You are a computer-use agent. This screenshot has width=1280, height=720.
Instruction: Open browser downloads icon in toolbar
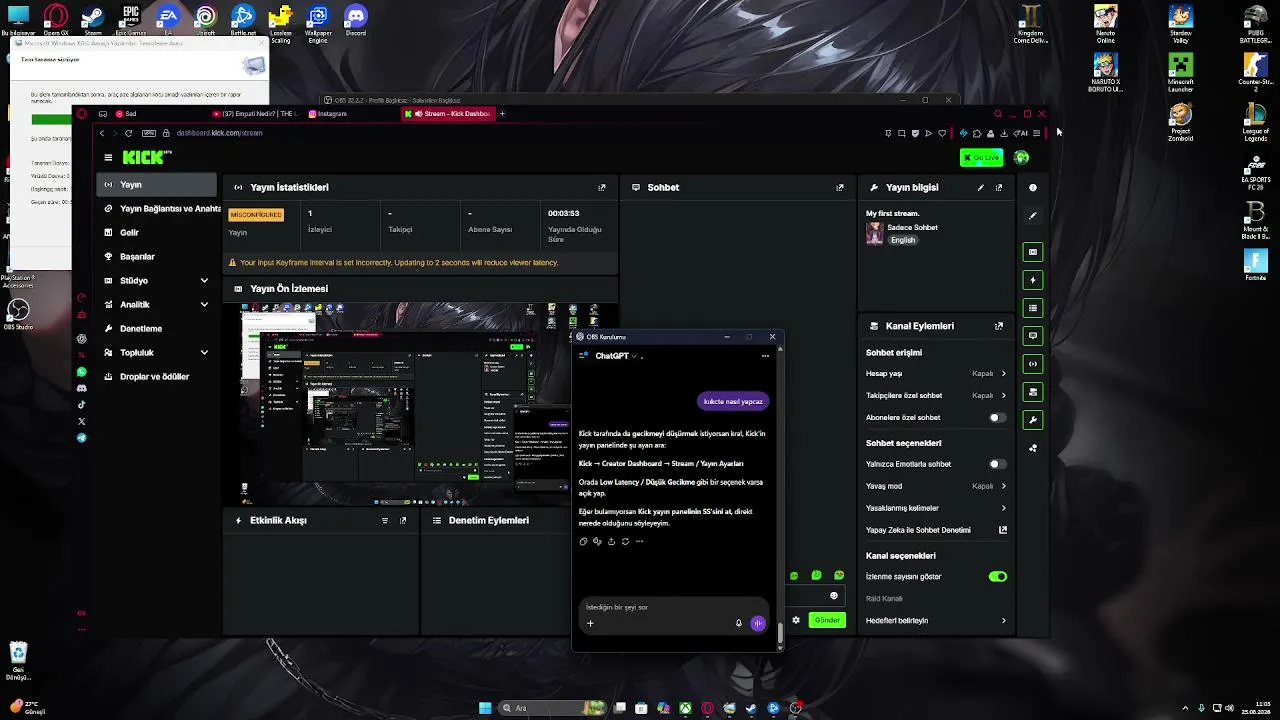(1005, 133)
